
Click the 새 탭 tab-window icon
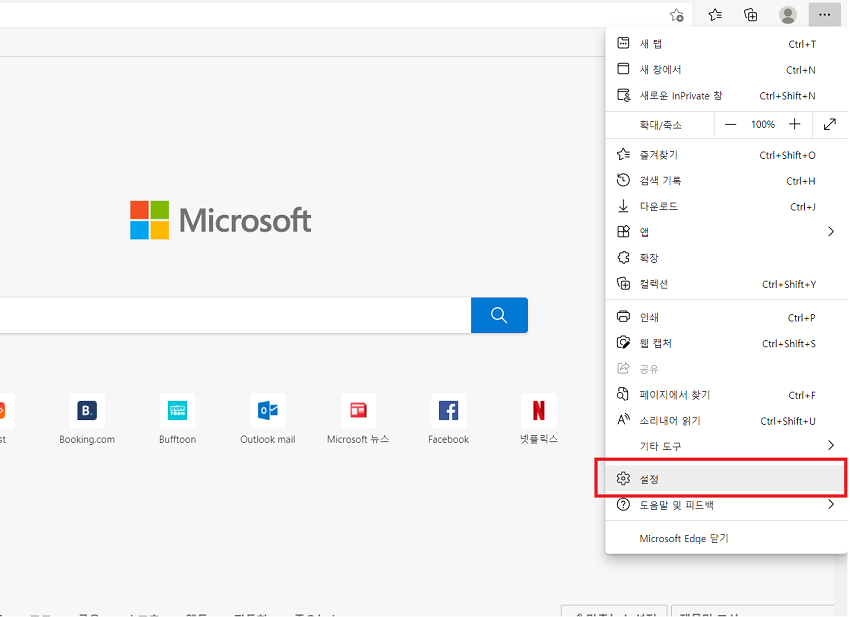tap(623, 43)
